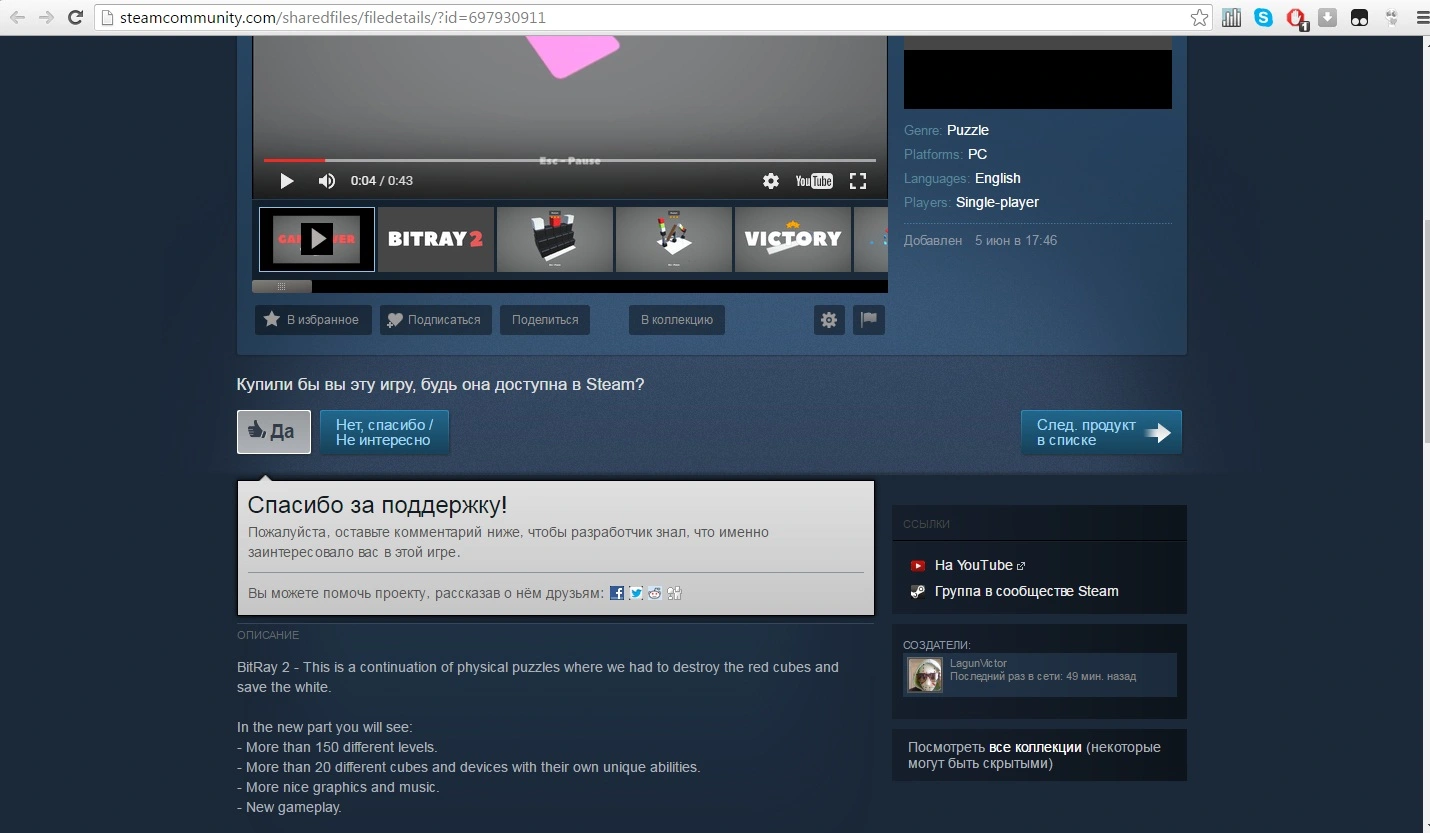Open the fourth thumbnail with white platform

pyautogui.click(x=674, y=239)
